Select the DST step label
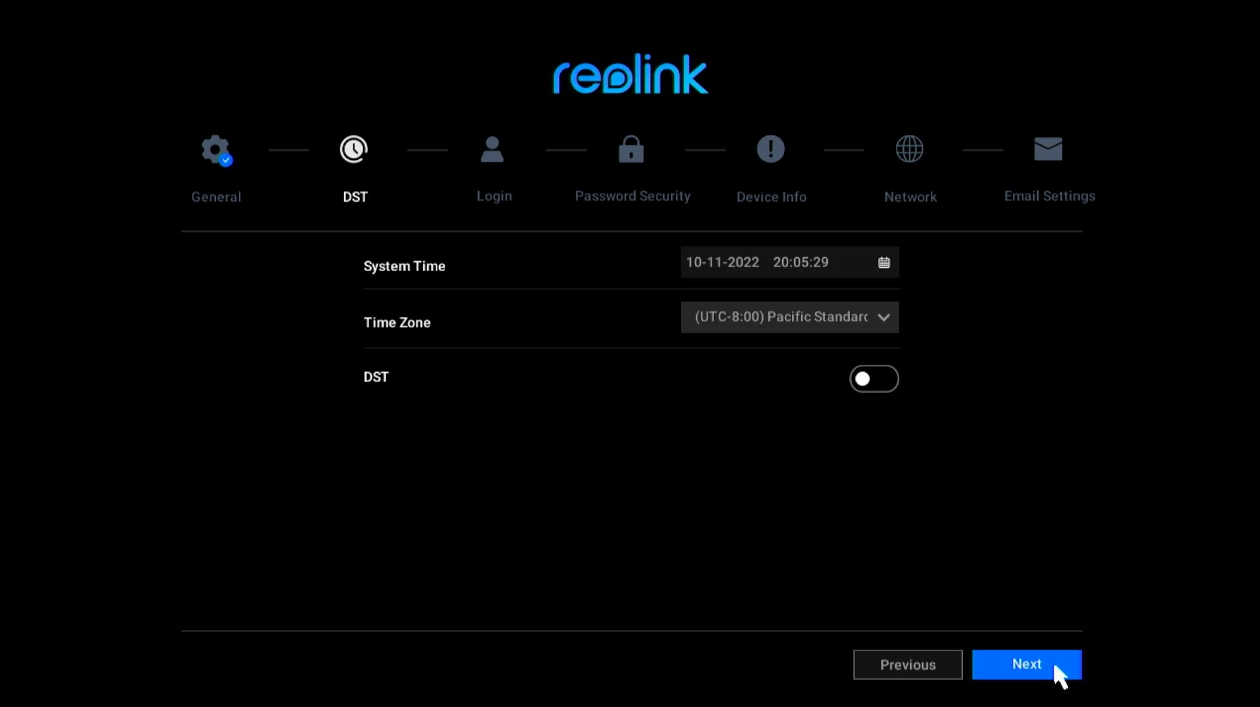Viewport: 1260px width, 707px height. click(355, 197)
